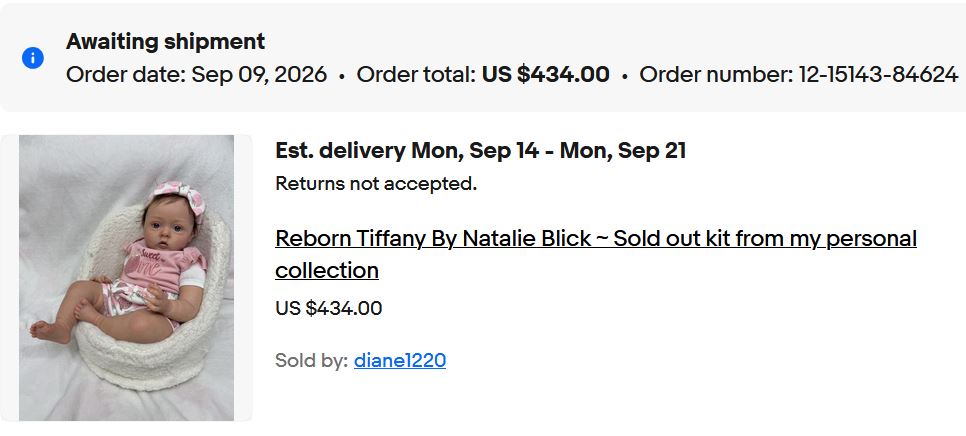Click the Awaiting shipment status heading

(166, 41)
